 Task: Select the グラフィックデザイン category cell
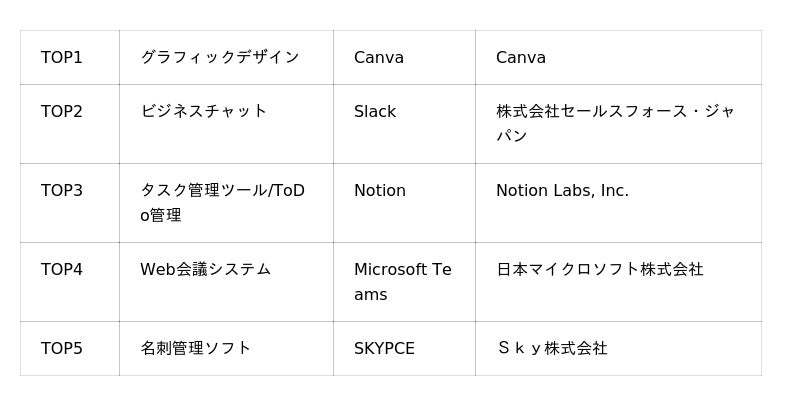pyautogui.click(x=227, y=57)
